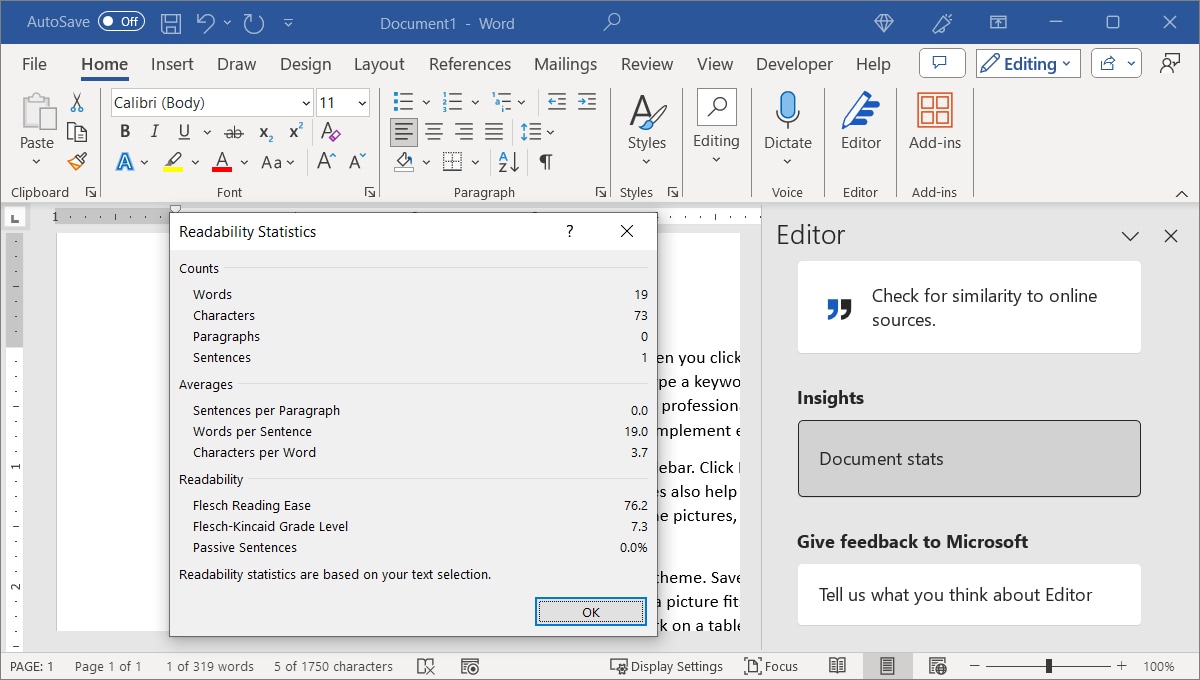Screen dimensions: 1200x680
Task: Open the font size dropdown
Action: click(362, 102)
